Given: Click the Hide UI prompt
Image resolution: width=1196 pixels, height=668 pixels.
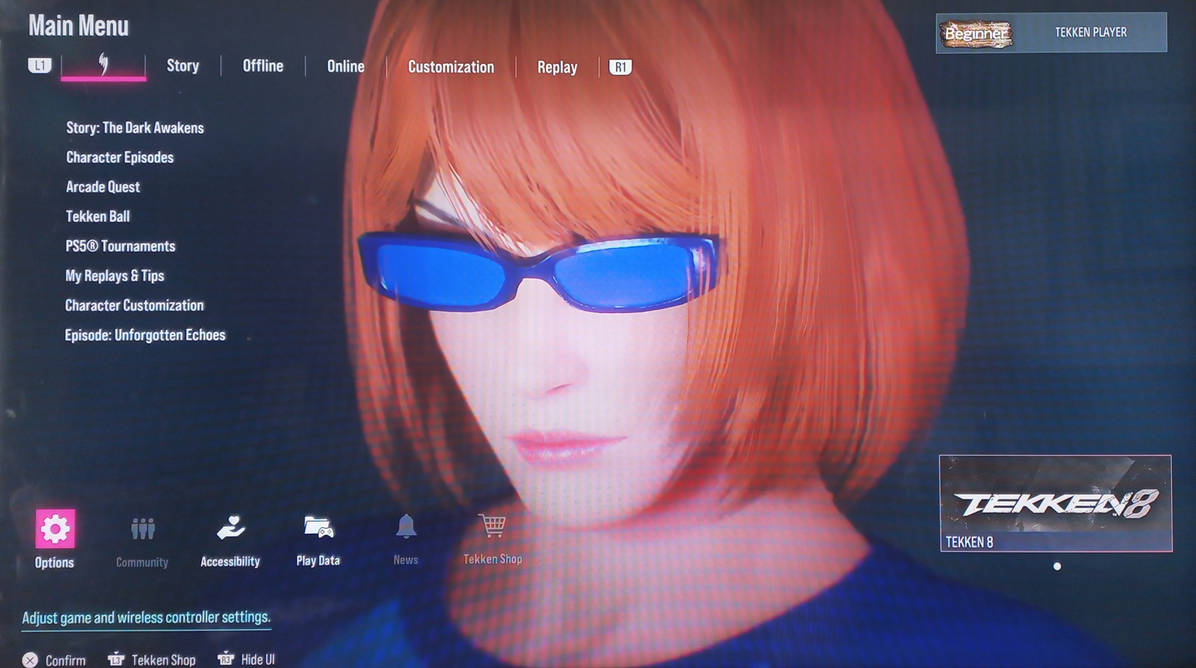Looking at the screenshot, I should click(x=246, y=659).
